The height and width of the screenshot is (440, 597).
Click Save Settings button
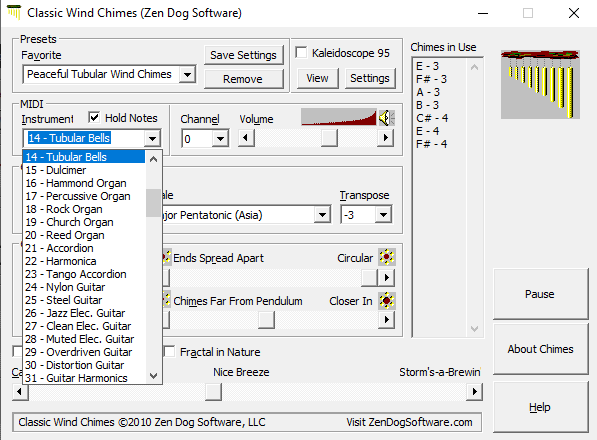[x=244, y=55]
